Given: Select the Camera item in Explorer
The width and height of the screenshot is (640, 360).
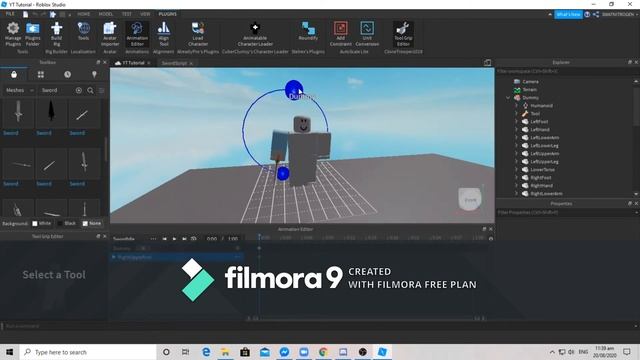Looking at the screenshot, I should pos(530,82).
